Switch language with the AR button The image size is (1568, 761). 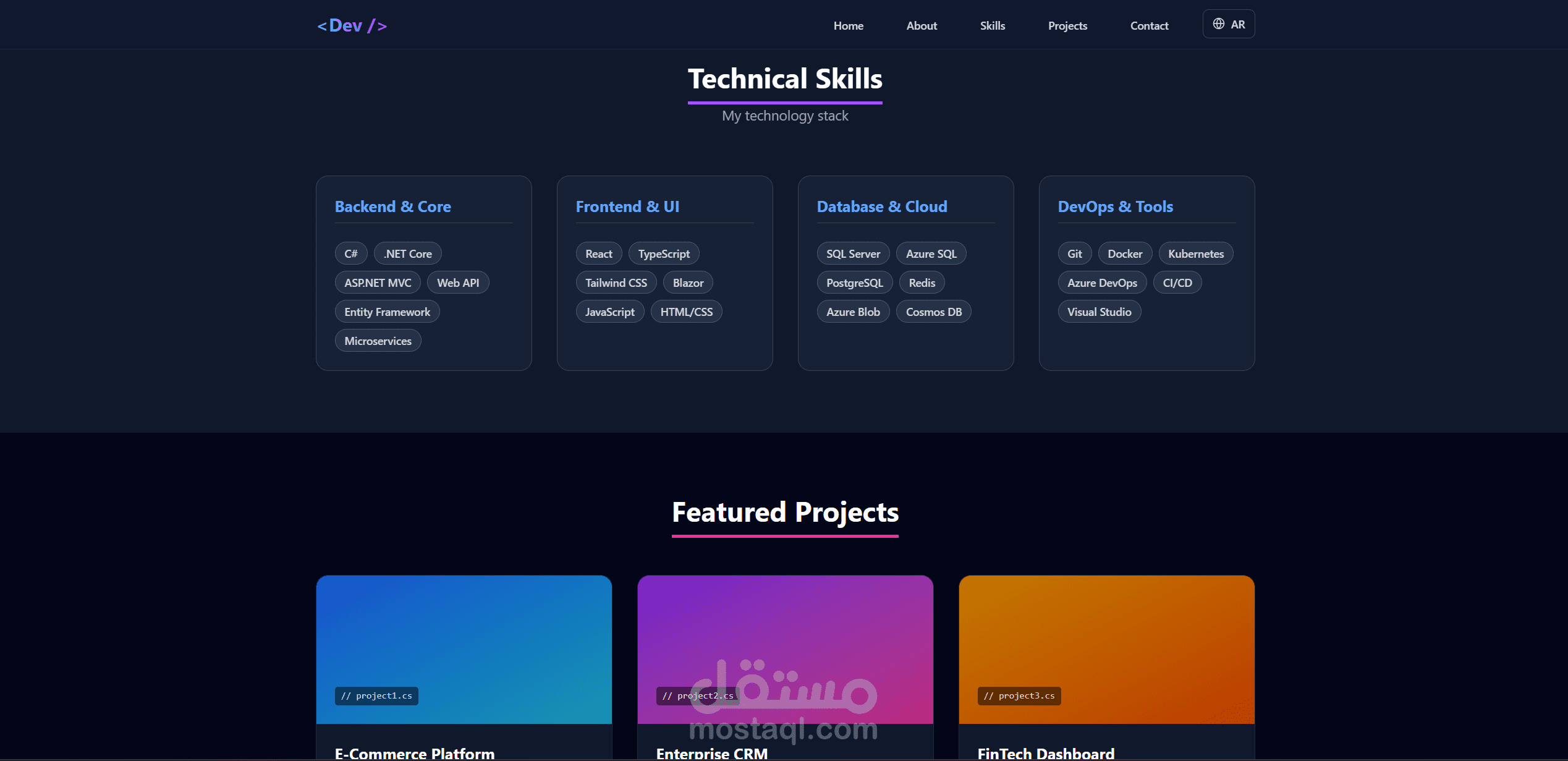[1237, 25]
